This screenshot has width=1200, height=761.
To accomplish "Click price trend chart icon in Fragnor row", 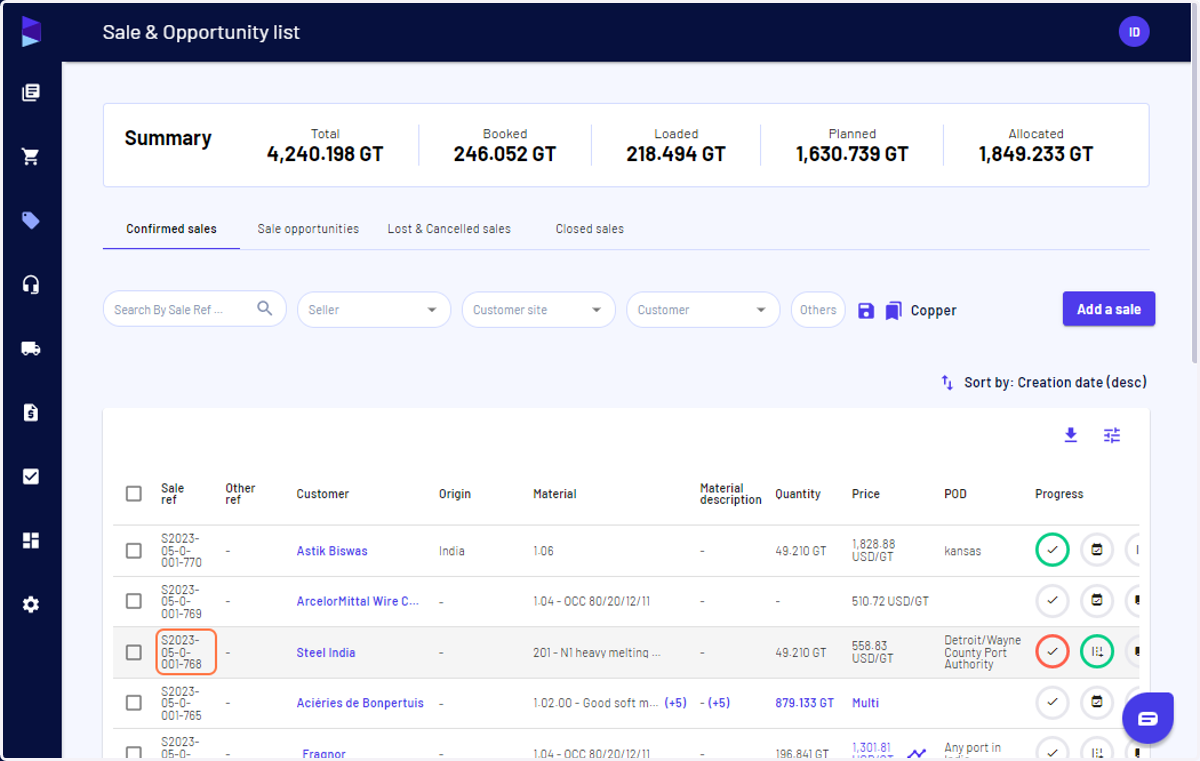I will click(x=916, y=754).
